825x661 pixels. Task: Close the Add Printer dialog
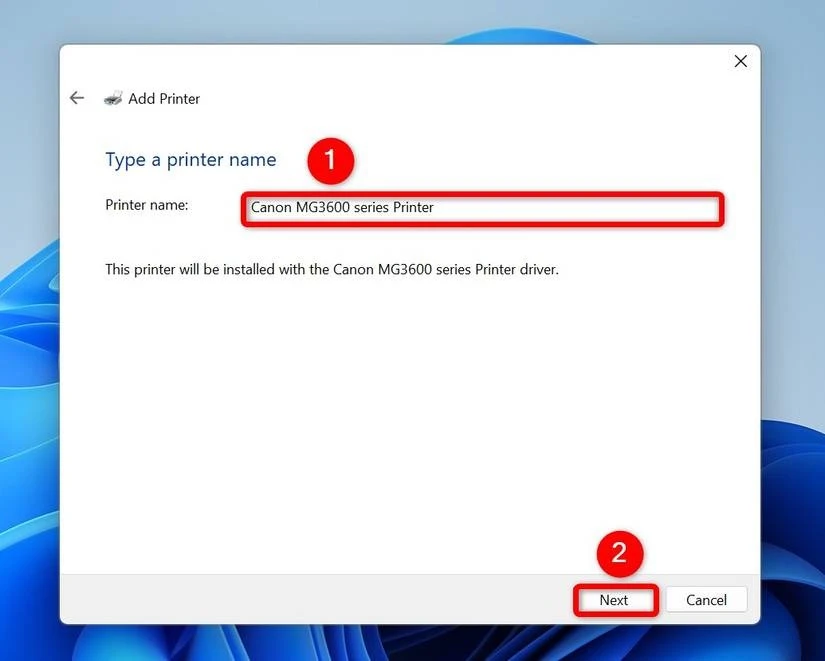point(740,62)
